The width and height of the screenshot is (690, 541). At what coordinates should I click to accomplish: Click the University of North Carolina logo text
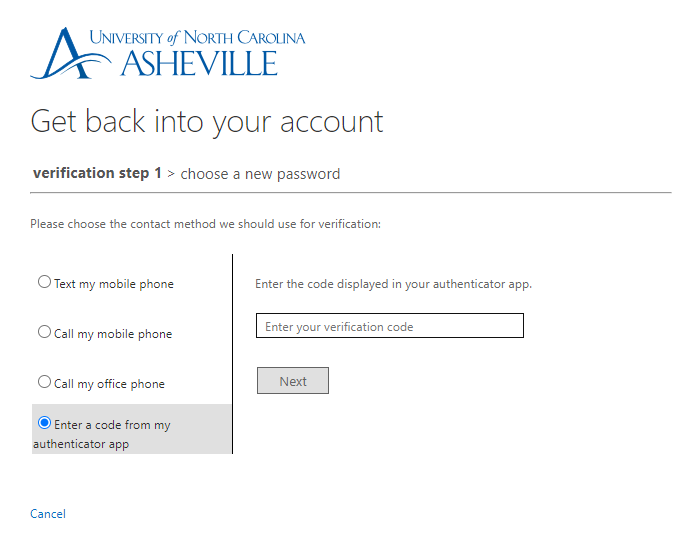[x=197, y=38]
